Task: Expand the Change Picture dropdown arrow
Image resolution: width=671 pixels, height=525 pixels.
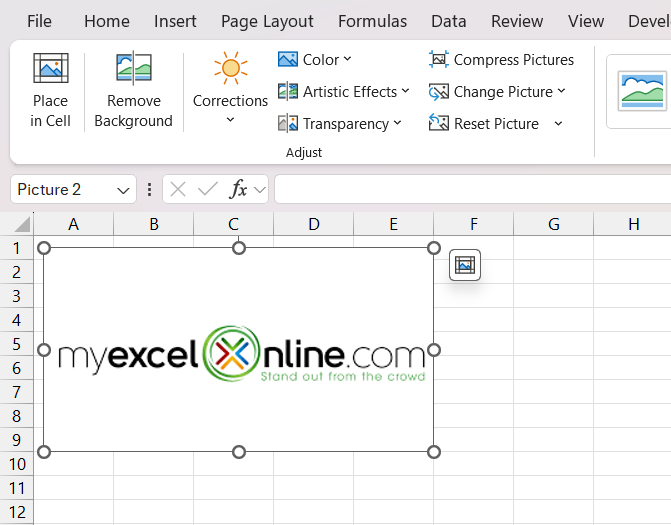Action: [x=561, y=91]
